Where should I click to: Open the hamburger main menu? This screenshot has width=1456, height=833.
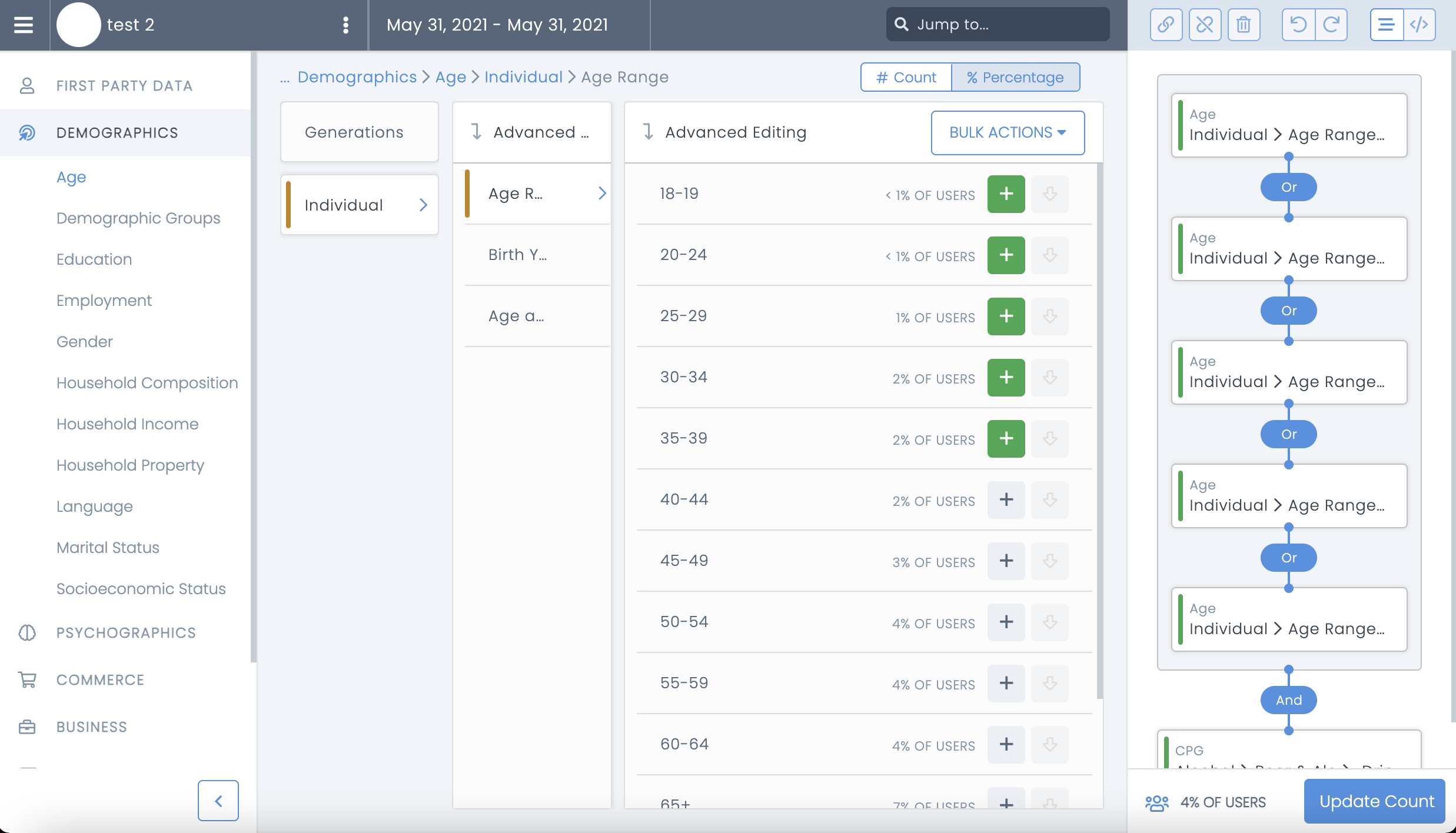point(24,25)
